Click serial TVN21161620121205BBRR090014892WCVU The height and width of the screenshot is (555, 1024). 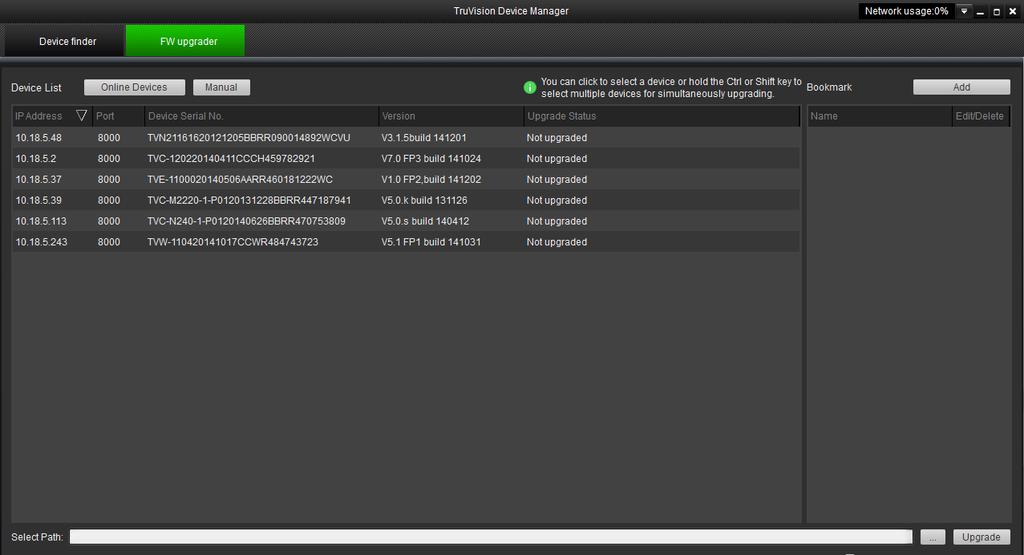pyautogui.click(x=249, y=138)
